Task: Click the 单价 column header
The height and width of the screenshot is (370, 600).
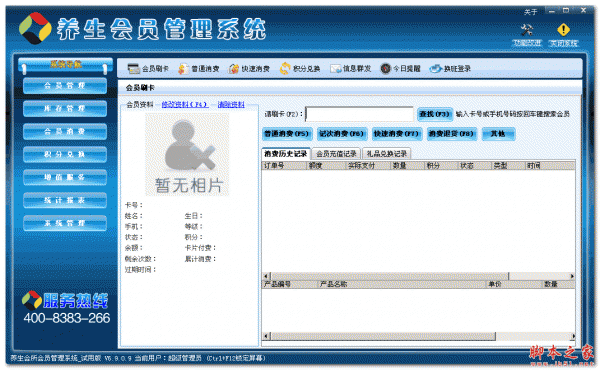Action: pos(514,284)
